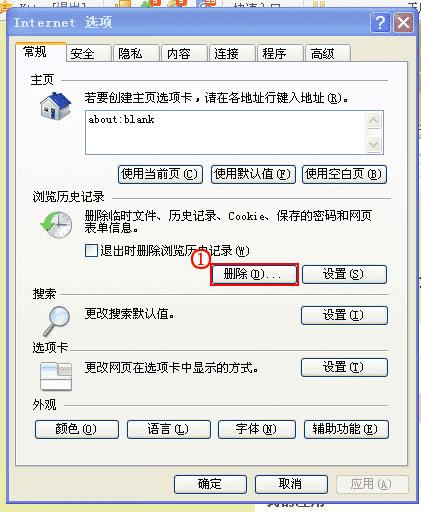Click the homepage box scroll up arrow
421x512 pixels.
(x=373, y=120)
